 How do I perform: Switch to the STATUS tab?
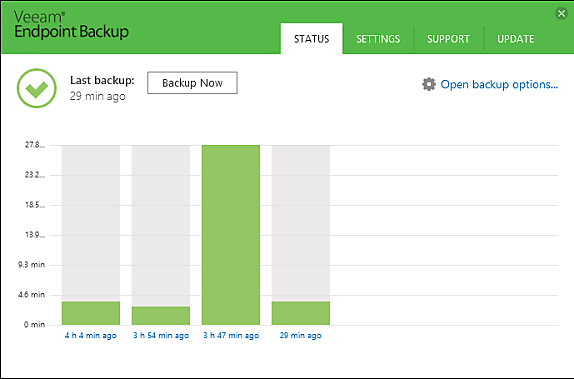pyautogui.click(x=312, y=38)
